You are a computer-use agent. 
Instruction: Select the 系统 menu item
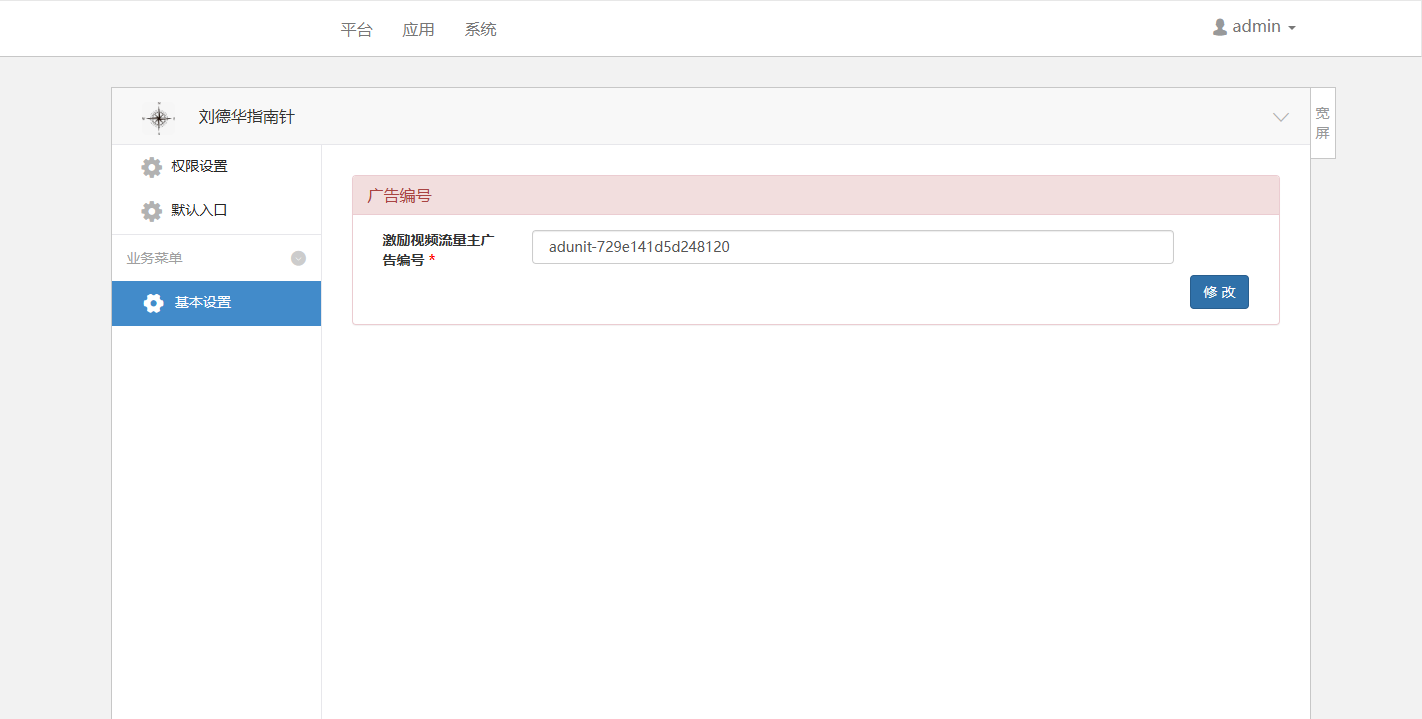pyautogui.click(x=480, y=29)
